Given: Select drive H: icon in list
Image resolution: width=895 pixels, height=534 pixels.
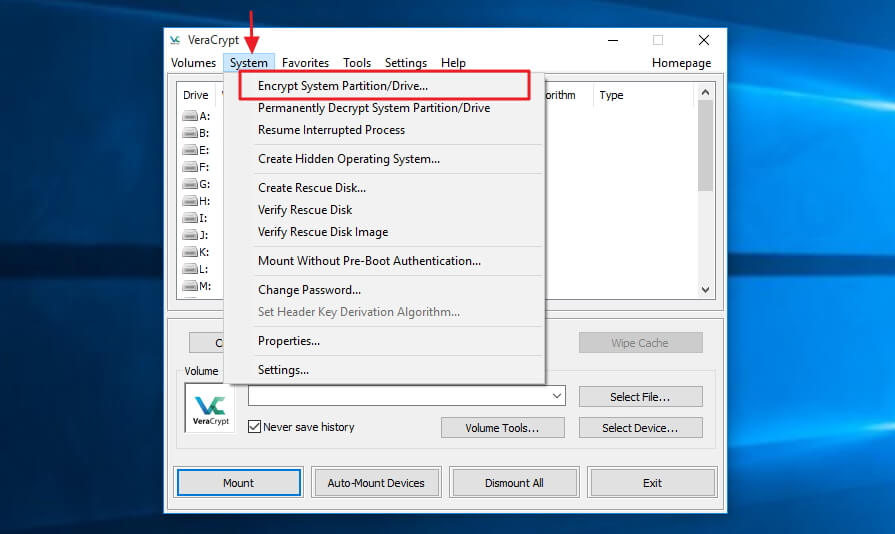Looking at the screenshot, I should pyautogui.click(x=190, y=201).
